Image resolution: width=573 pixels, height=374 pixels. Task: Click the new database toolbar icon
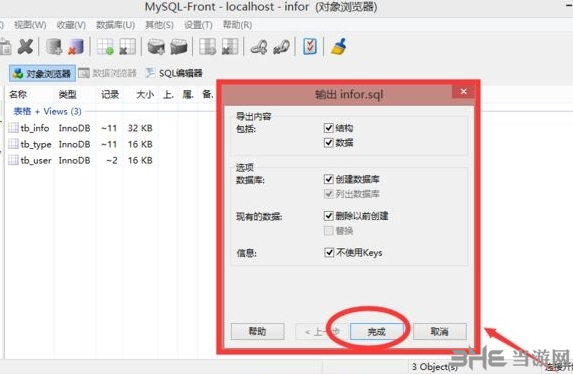coord(54,47)
